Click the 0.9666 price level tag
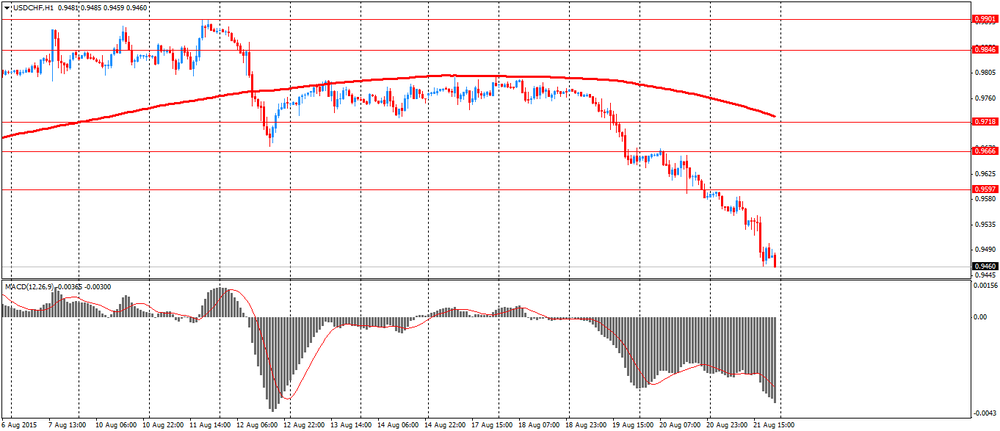The image size is (1000, 431). point(985,151)
